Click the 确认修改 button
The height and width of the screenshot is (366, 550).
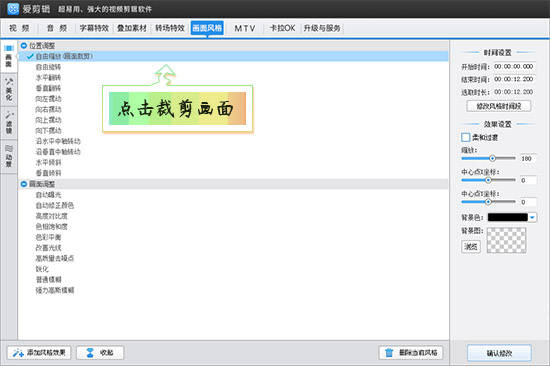[x=499, y=353]
